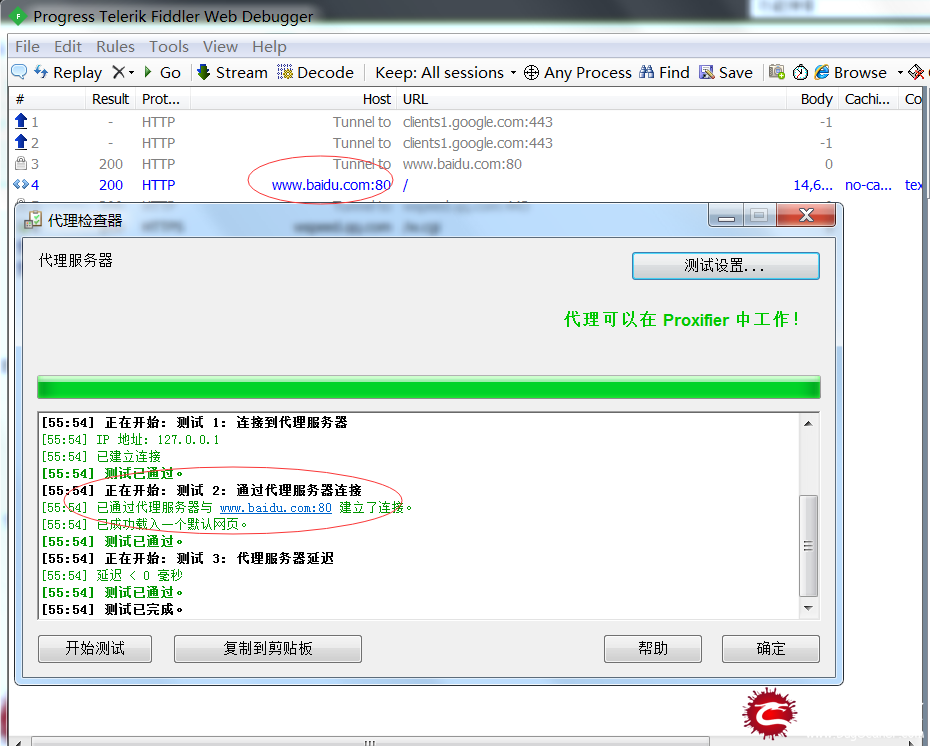Click the green proxy test progress bar

coord(429,387)
